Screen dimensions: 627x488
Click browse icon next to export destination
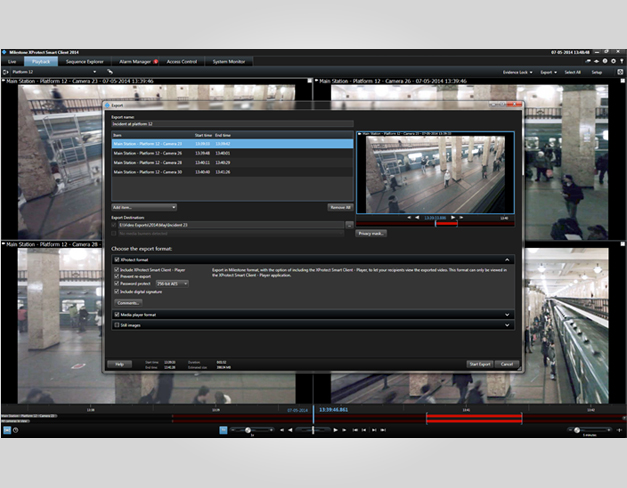349,226
